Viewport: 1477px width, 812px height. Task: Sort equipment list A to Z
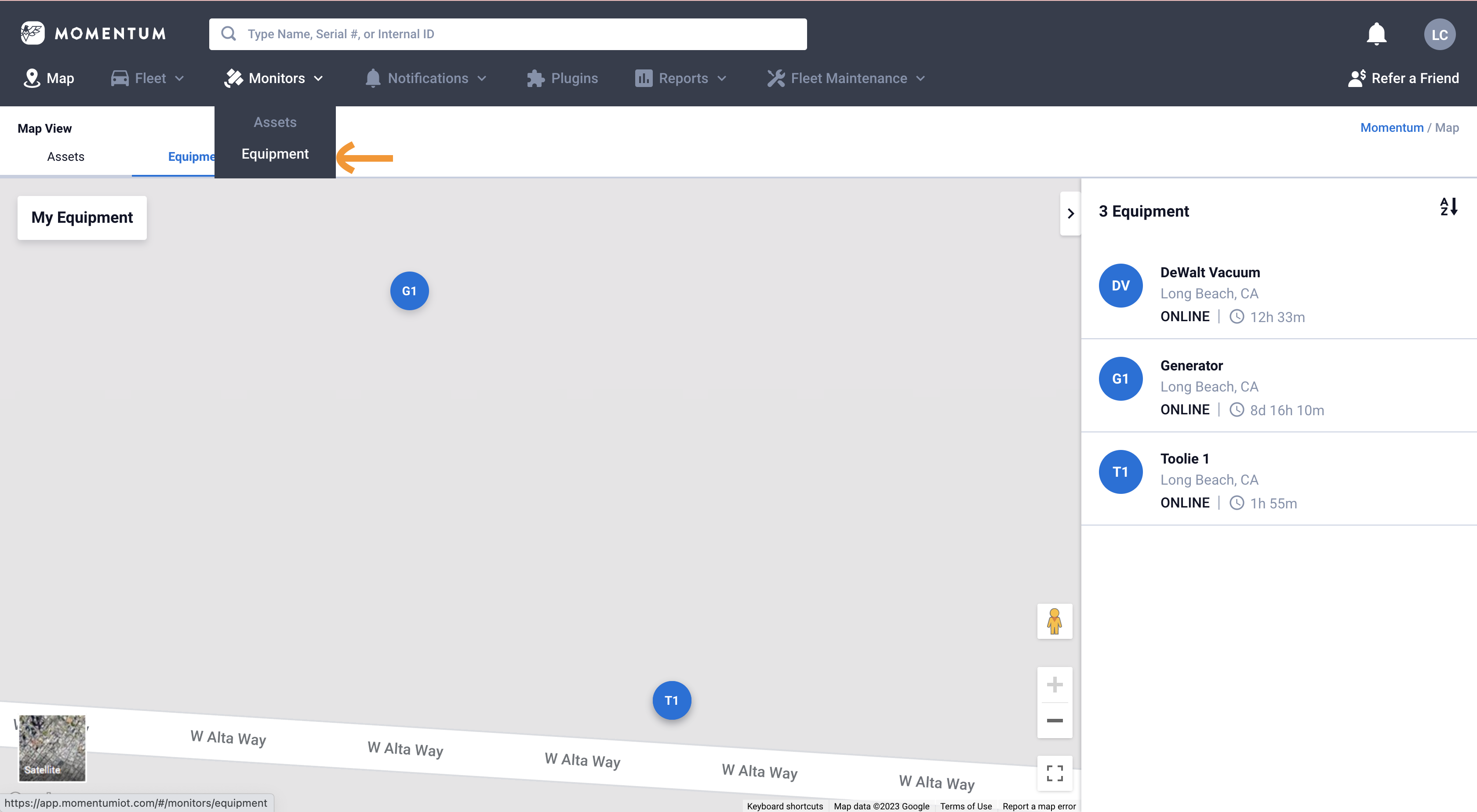click(1448, 207)
